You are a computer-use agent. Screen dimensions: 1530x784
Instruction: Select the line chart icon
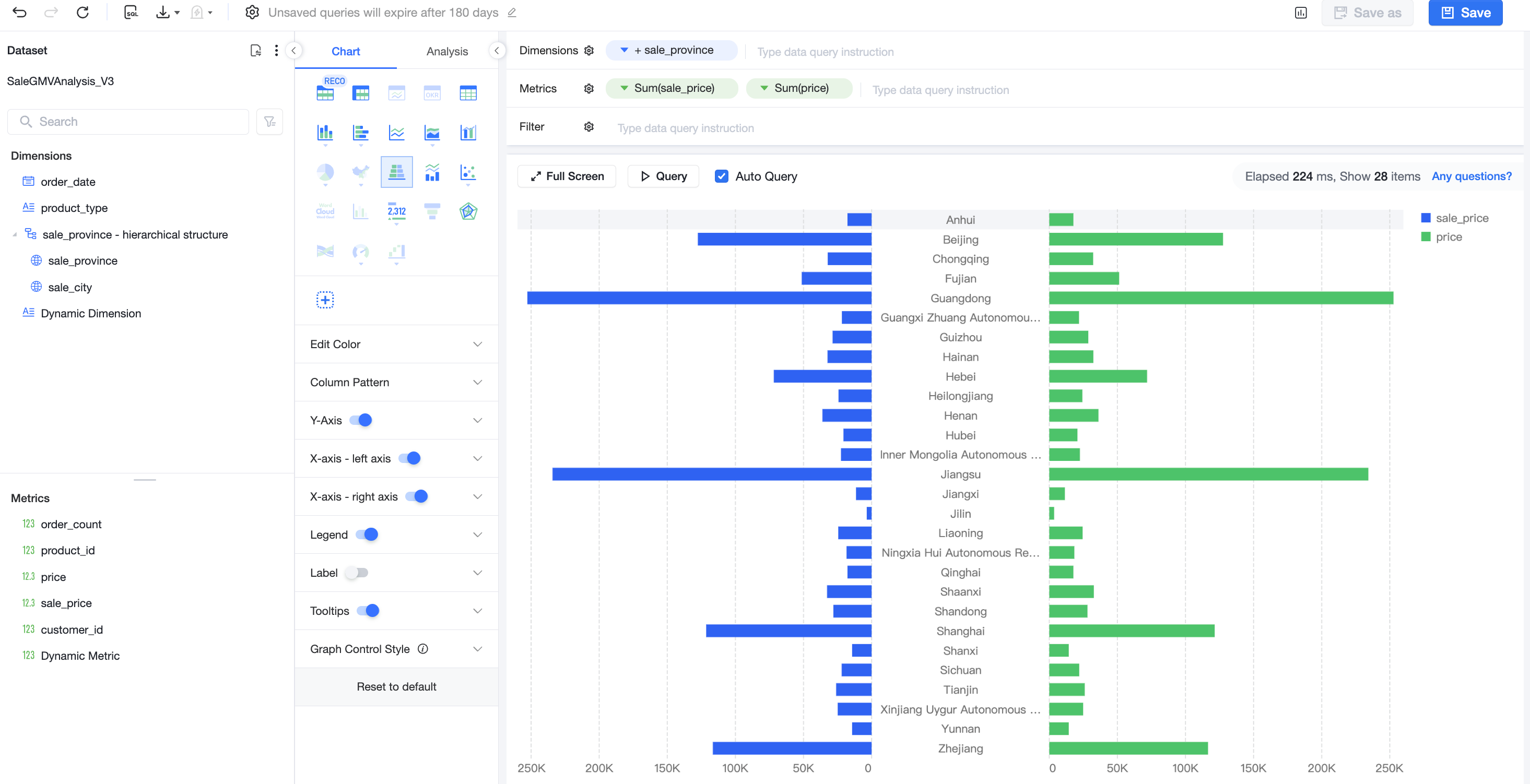pos(396,133)
